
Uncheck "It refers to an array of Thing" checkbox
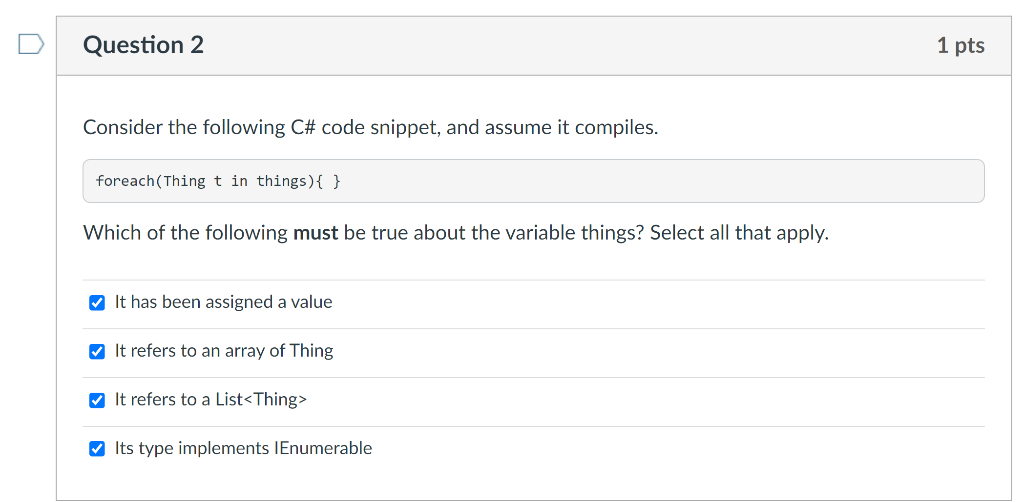coord(97,352)
